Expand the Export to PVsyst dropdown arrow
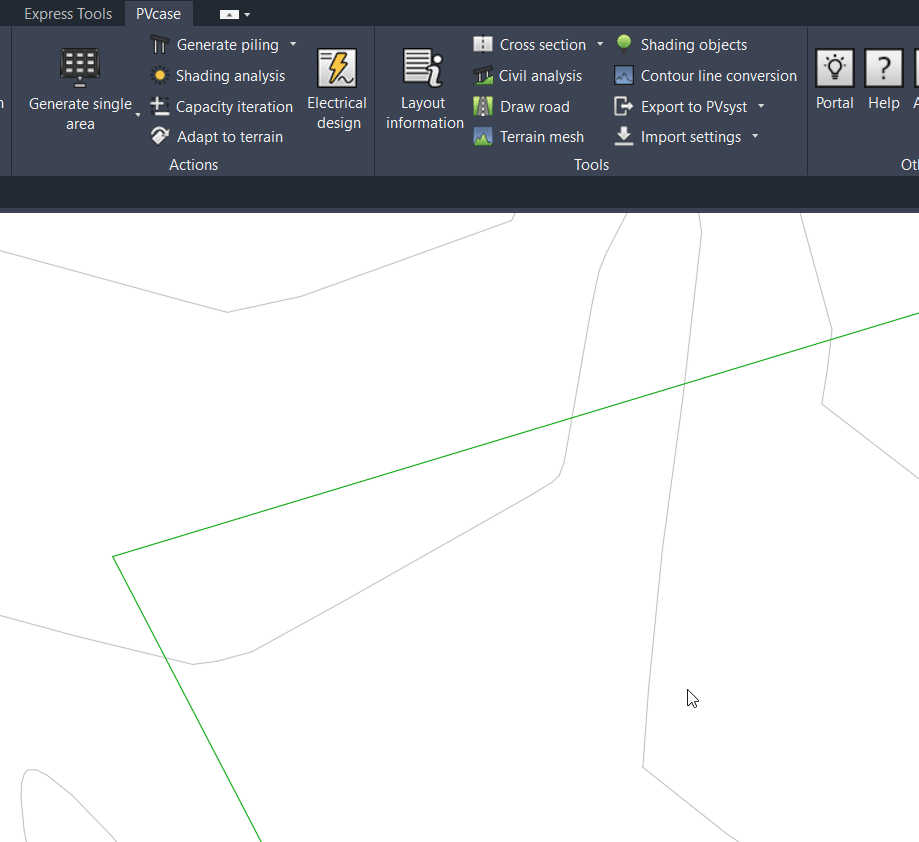Image resolution: width=919 pixels, height=842 pixels. 761,106
